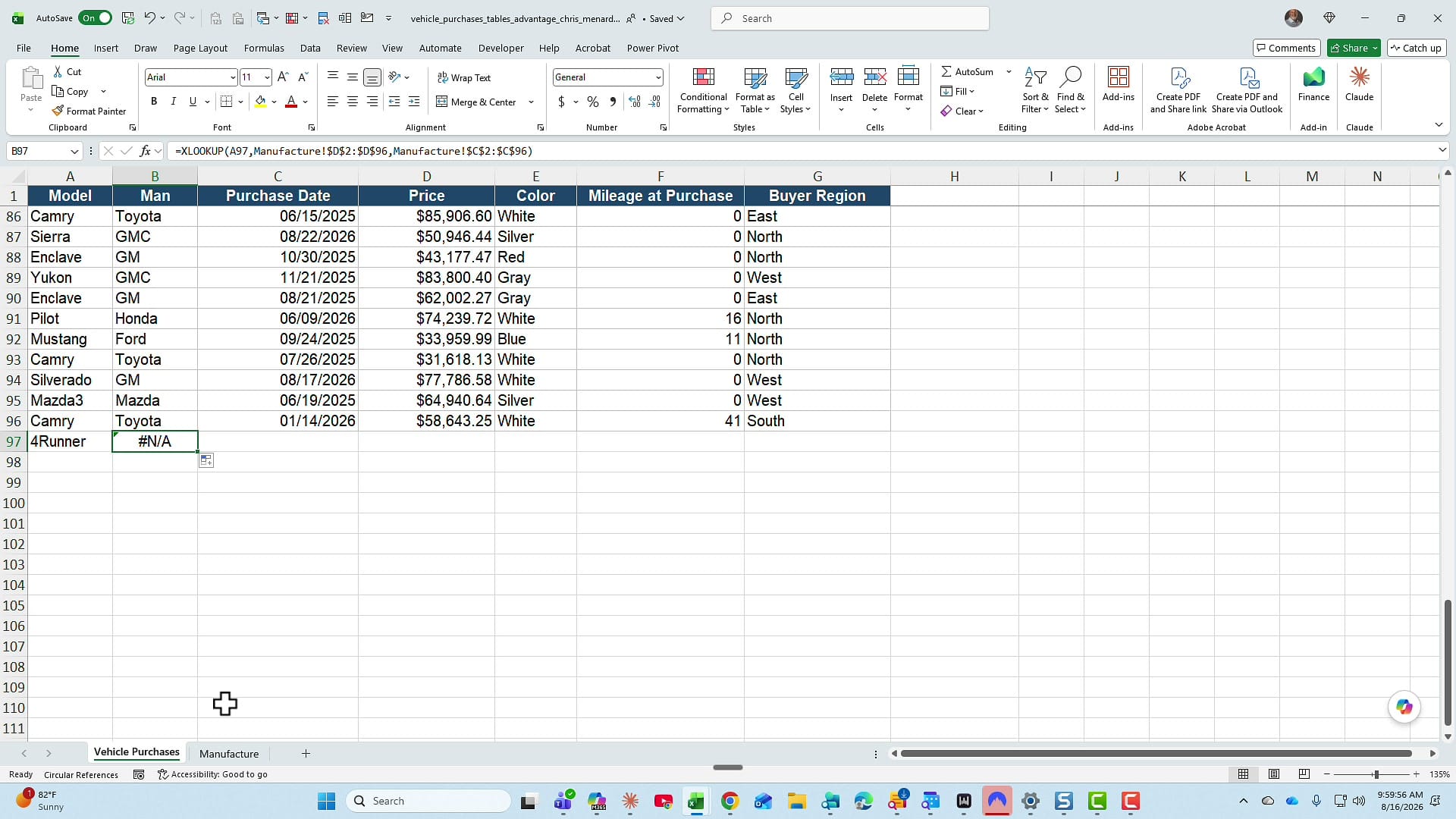Click the Search box in title bar

pyautogui.click(x=849, y=18)
